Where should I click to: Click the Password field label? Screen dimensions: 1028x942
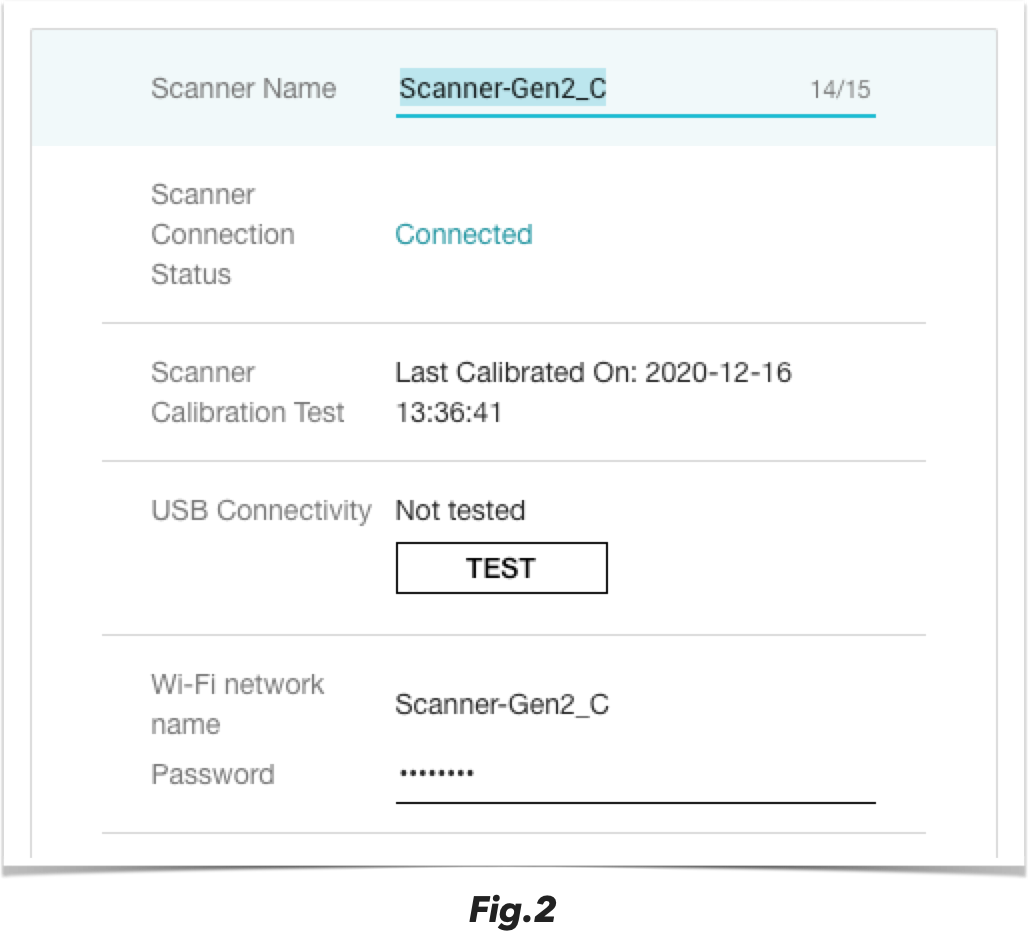click(212, 775)
